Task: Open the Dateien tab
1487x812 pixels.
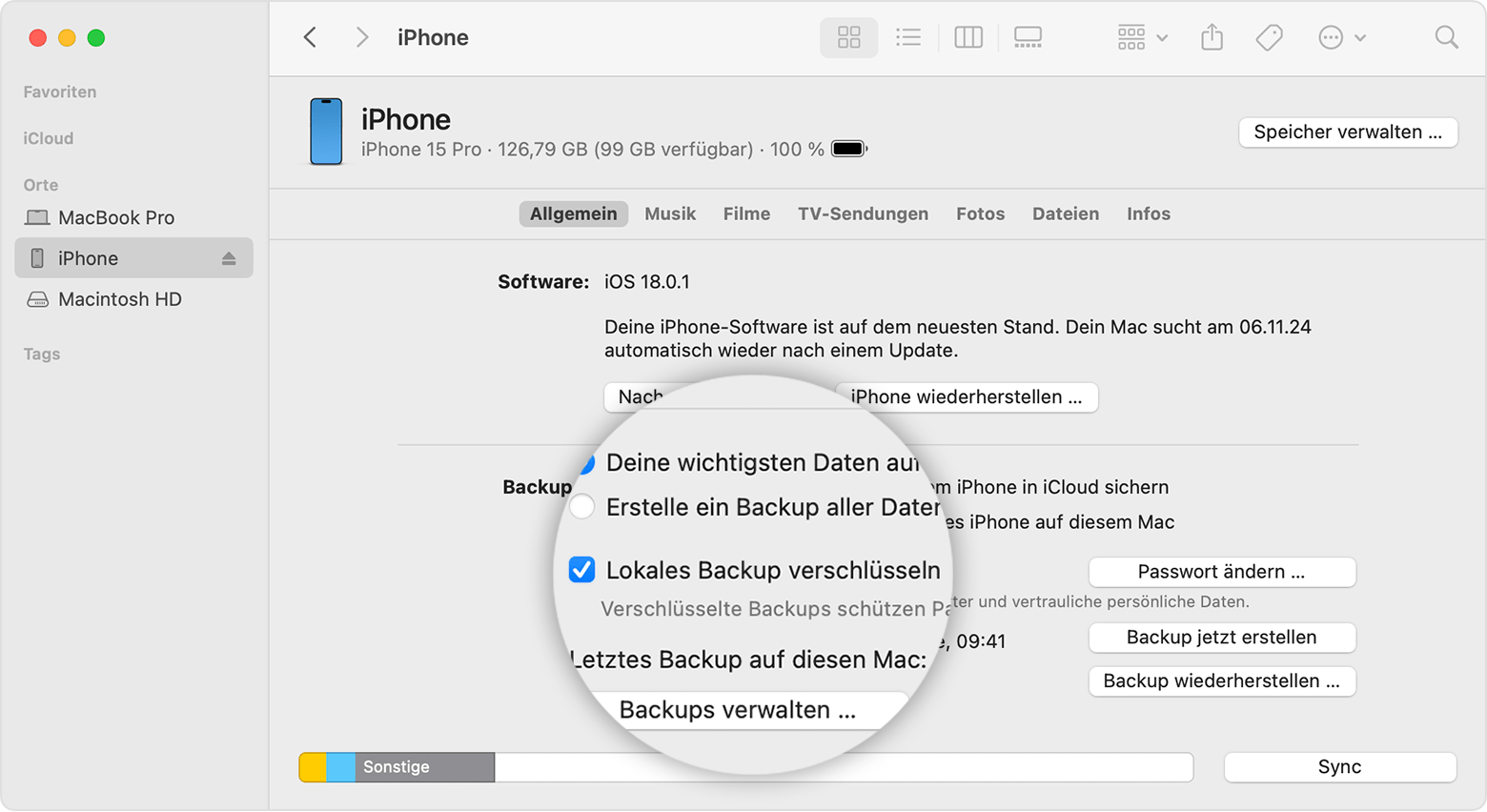Action: click(1066, 213)
